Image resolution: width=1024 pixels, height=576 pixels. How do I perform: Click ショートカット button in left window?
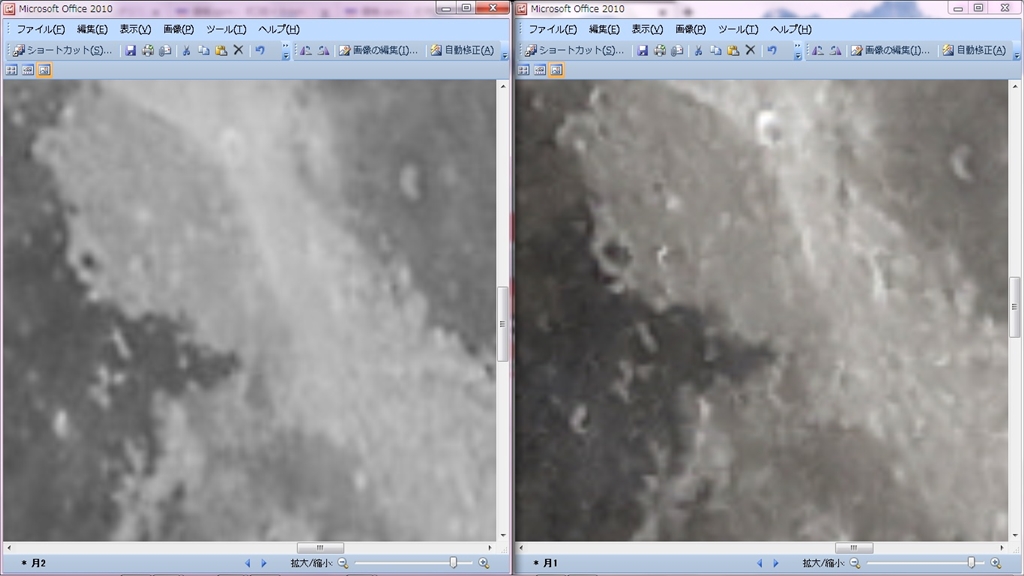pos(63,50)
